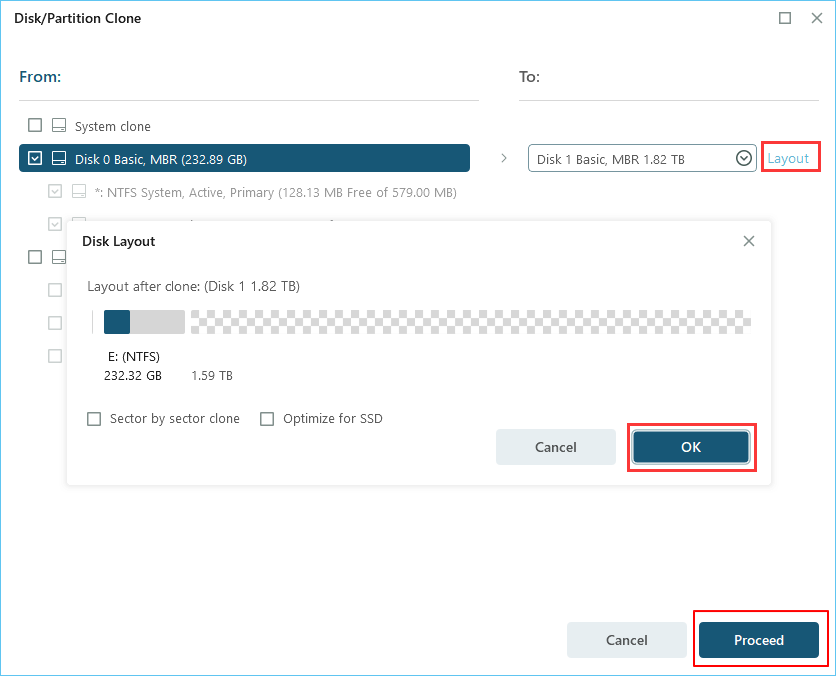
Task: Click the Disk 0 drive icon
Action: tap(59, 158)
